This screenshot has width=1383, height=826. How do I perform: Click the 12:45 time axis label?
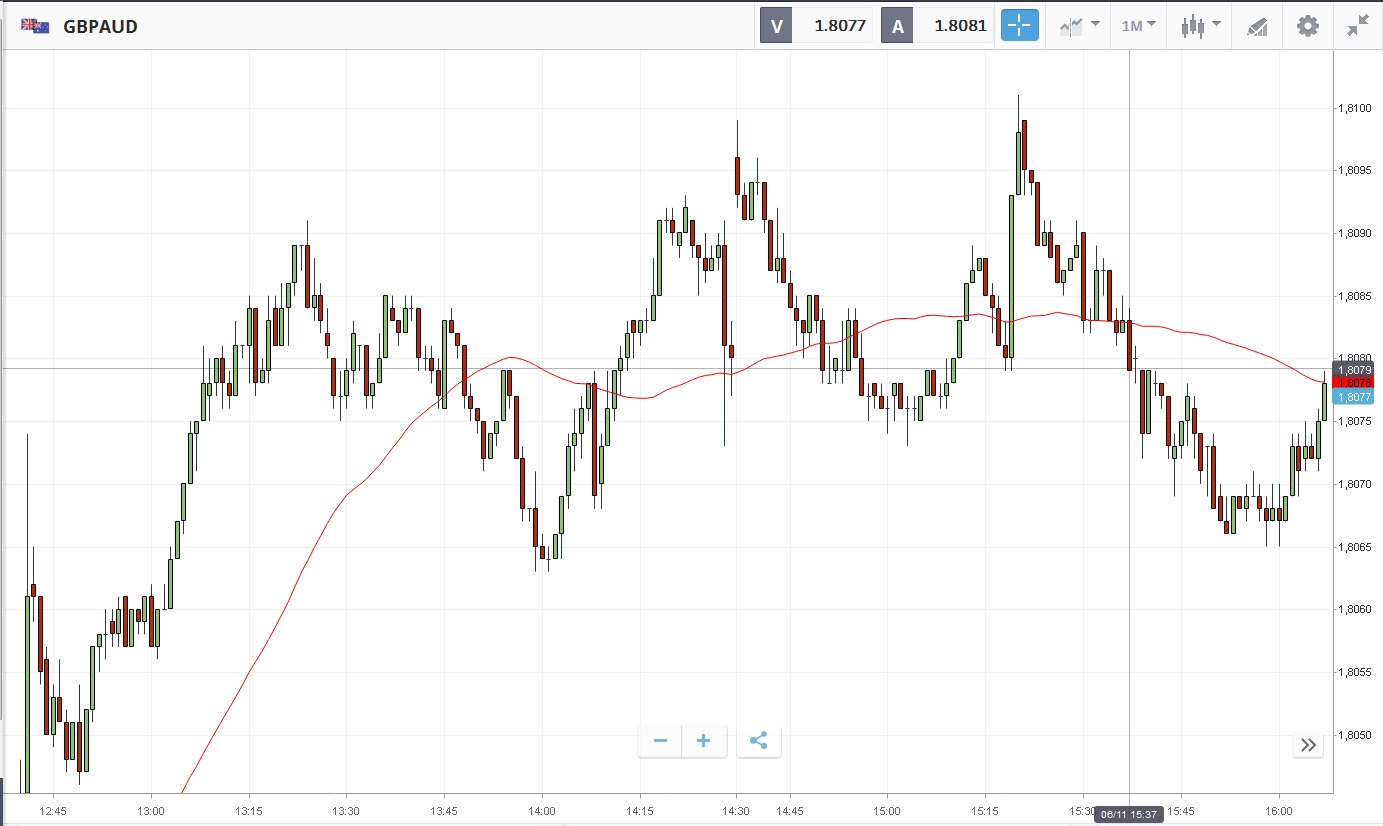click(x=53, y=811)
